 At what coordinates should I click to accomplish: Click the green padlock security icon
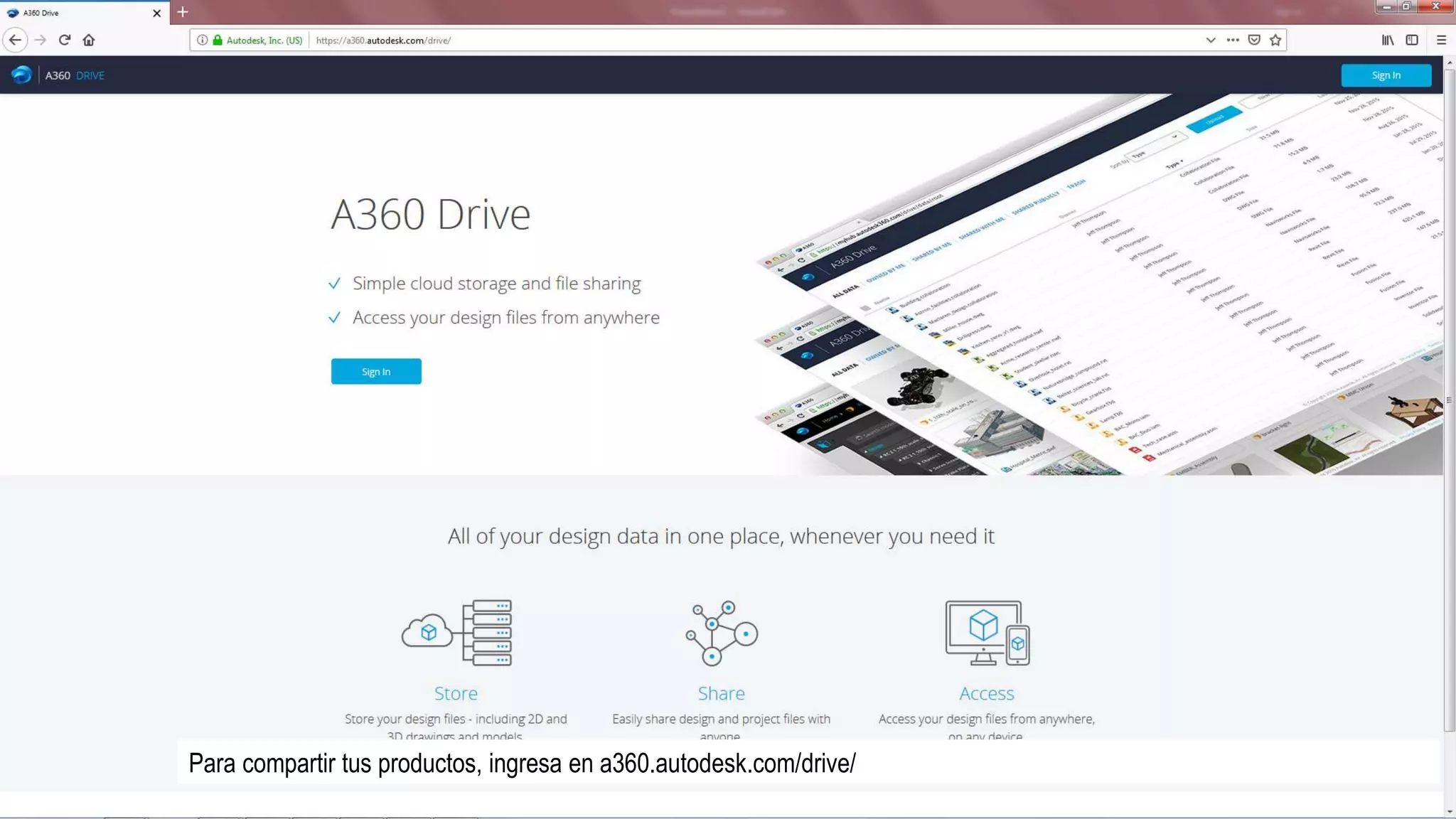(x=218, y=40)
